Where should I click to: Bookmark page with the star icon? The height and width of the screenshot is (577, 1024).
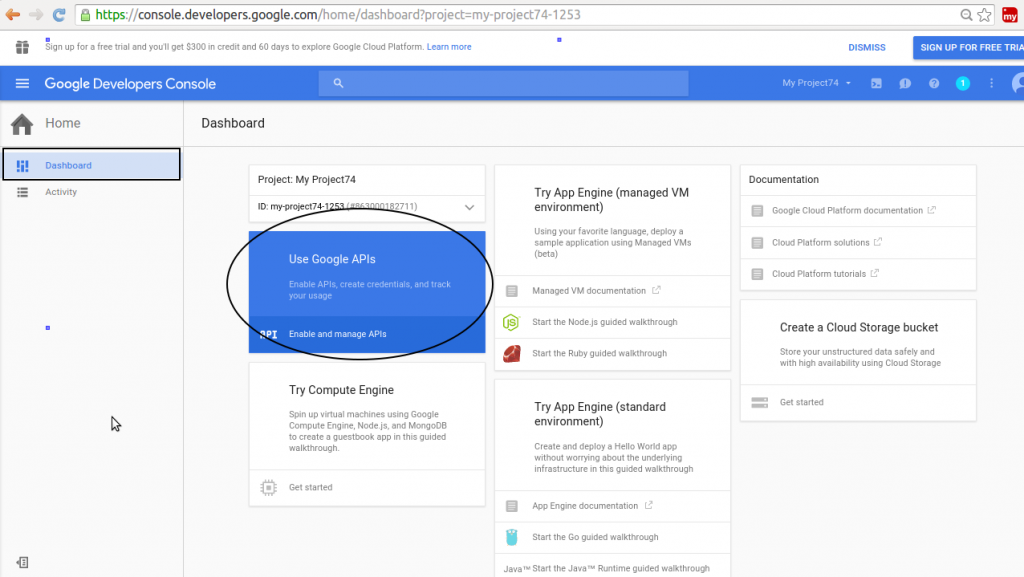(x=983, y=15)
